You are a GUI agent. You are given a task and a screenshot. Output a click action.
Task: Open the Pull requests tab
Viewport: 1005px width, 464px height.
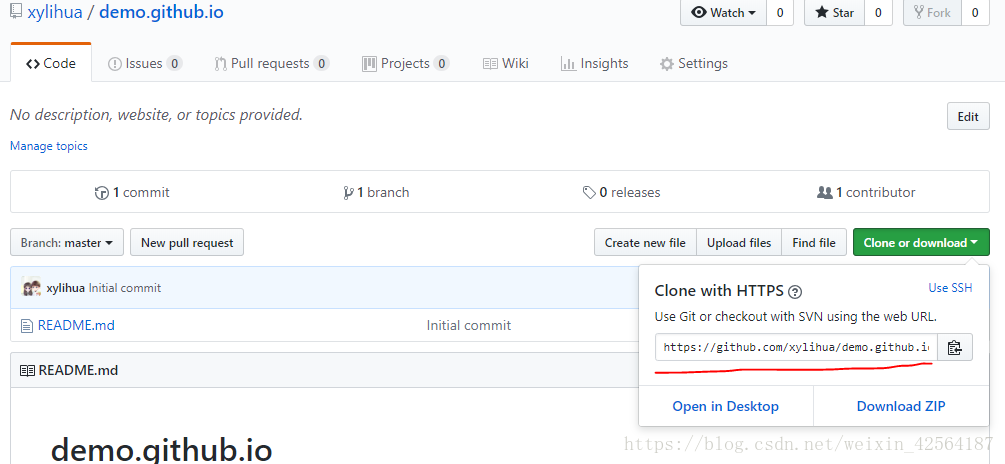(272, 63)
